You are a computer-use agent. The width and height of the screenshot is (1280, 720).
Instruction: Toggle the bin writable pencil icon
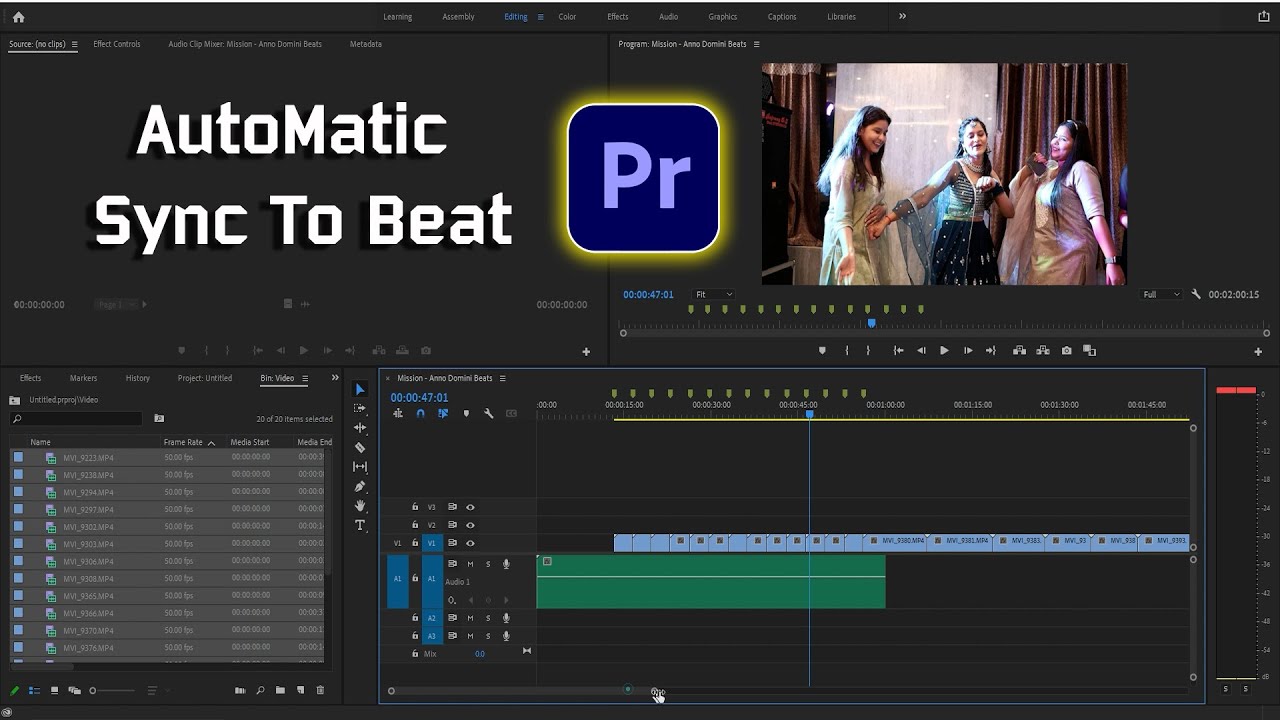pos(14,690)
